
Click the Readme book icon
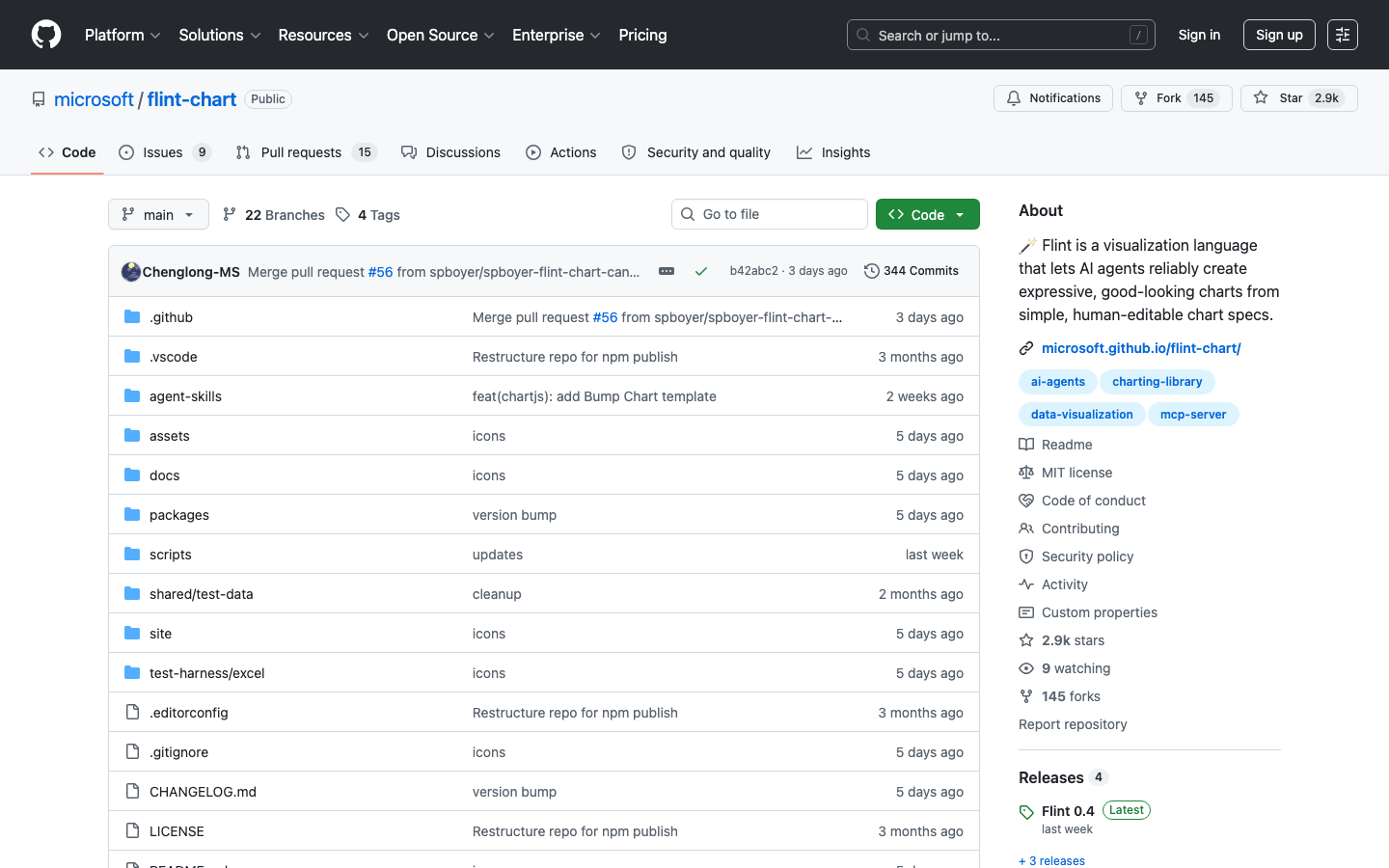1026,445
